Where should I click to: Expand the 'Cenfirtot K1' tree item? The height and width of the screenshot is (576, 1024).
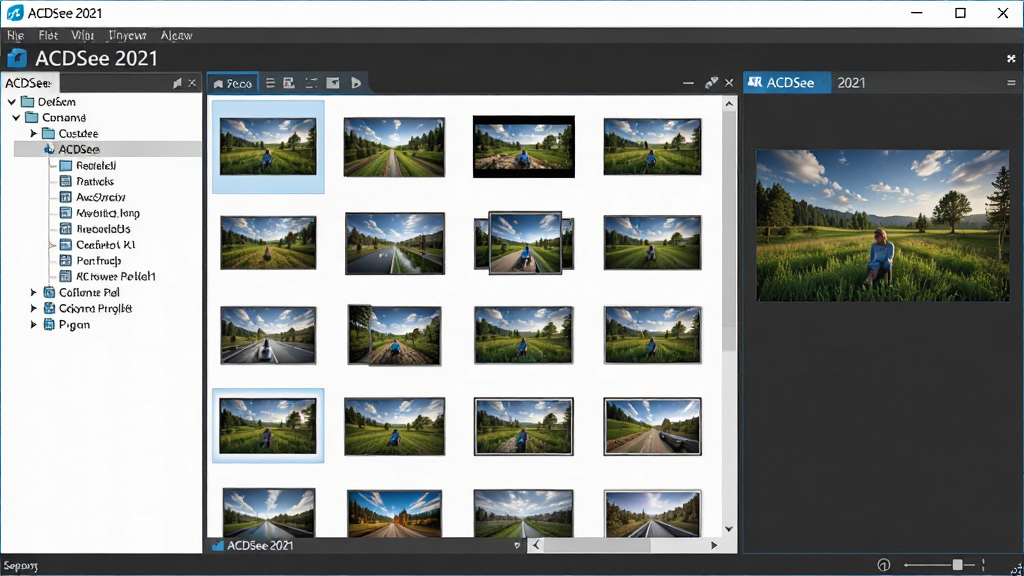click(x=52, y=245)
